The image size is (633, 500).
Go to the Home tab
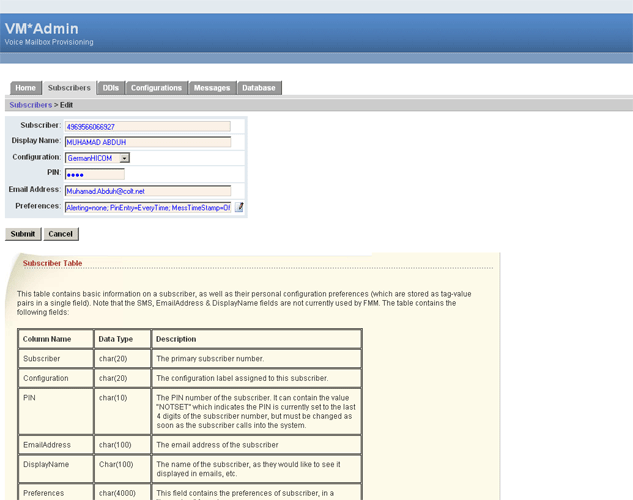(x=25, y=88)
